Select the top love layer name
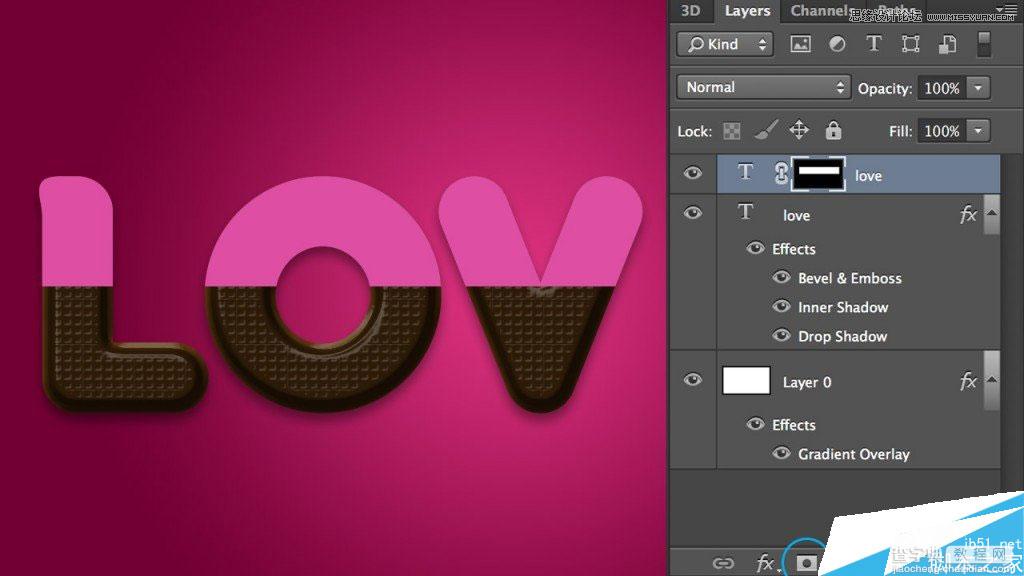The image size is (1024, 576). [868, 176]
